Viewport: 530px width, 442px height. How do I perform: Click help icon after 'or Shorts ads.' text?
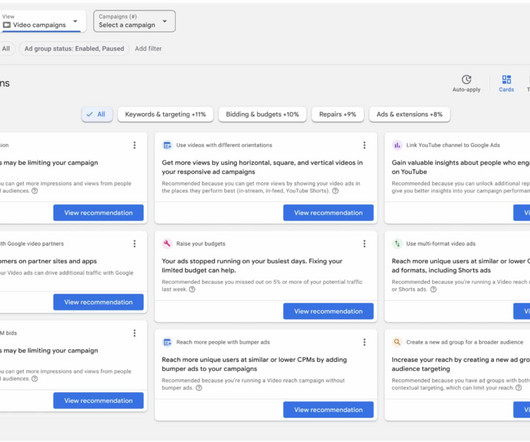click(x=433, y=289)
